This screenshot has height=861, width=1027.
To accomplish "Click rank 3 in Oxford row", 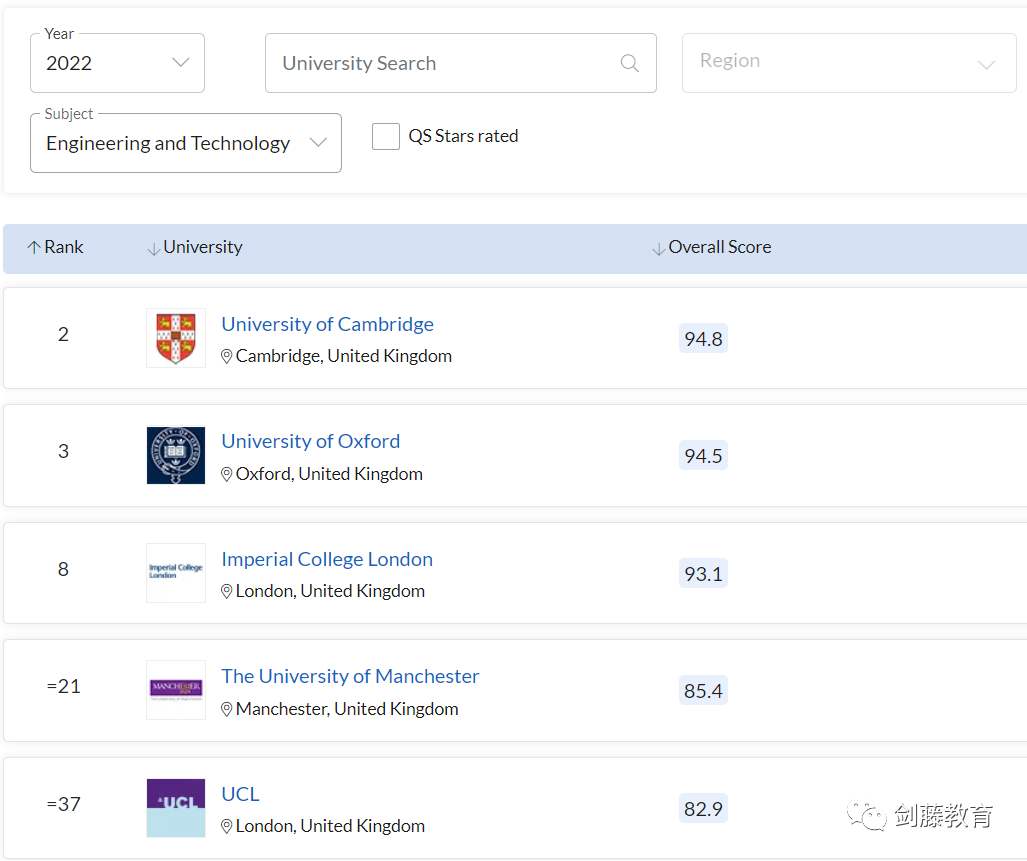I will tap(63, 451).
